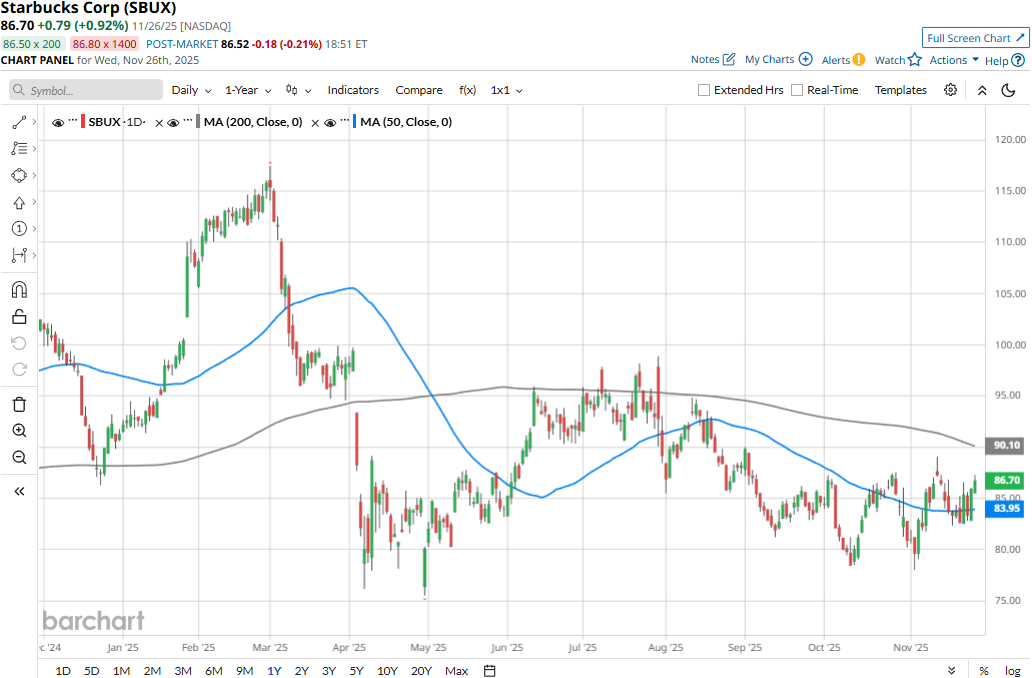Image resolution: width=1032 pixels, height=678 pixels.
Task: Switch to dark mode moon icon
Action: click(x=1008, y=90)
